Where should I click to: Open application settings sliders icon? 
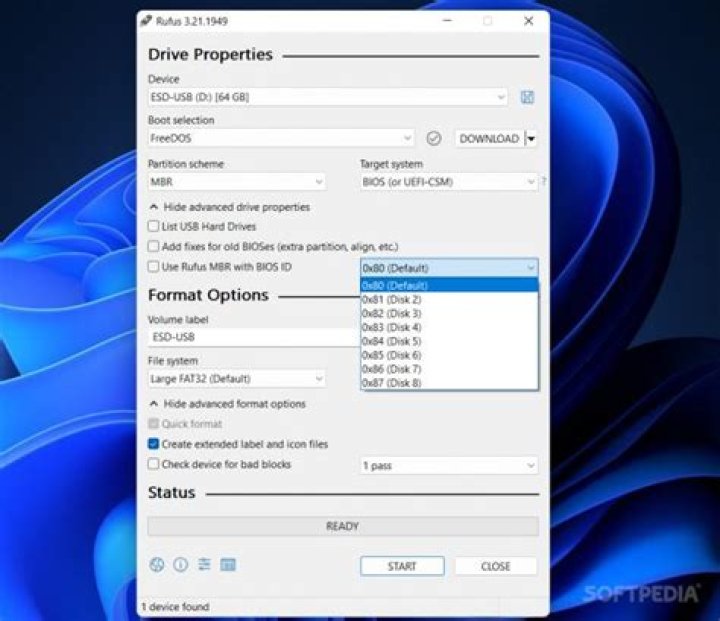coord(204,565)
